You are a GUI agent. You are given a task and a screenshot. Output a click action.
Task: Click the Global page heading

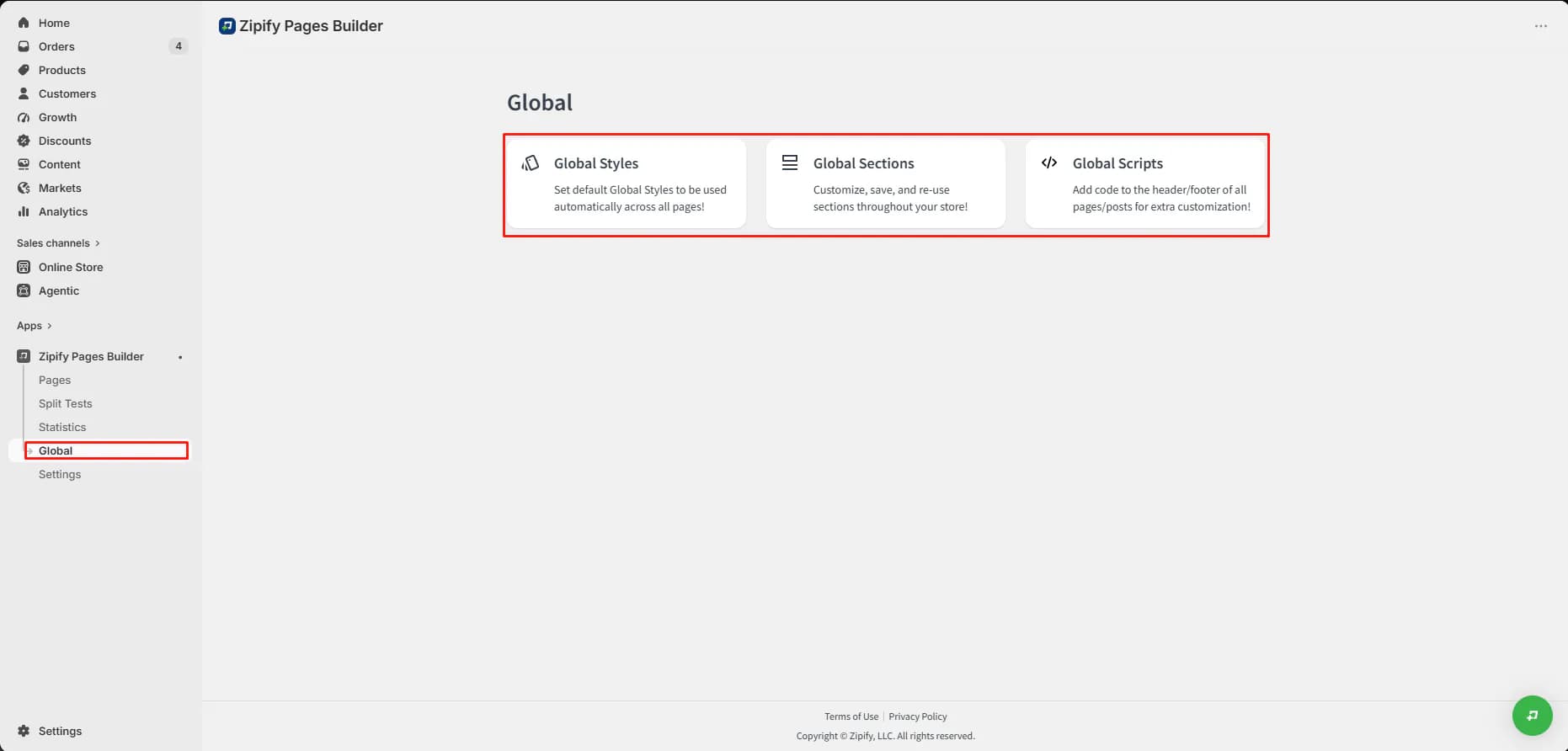(540, 103)
